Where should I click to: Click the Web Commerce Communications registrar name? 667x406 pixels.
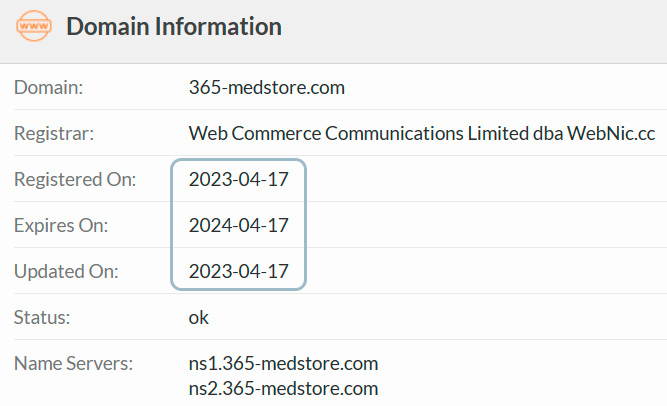422,134
